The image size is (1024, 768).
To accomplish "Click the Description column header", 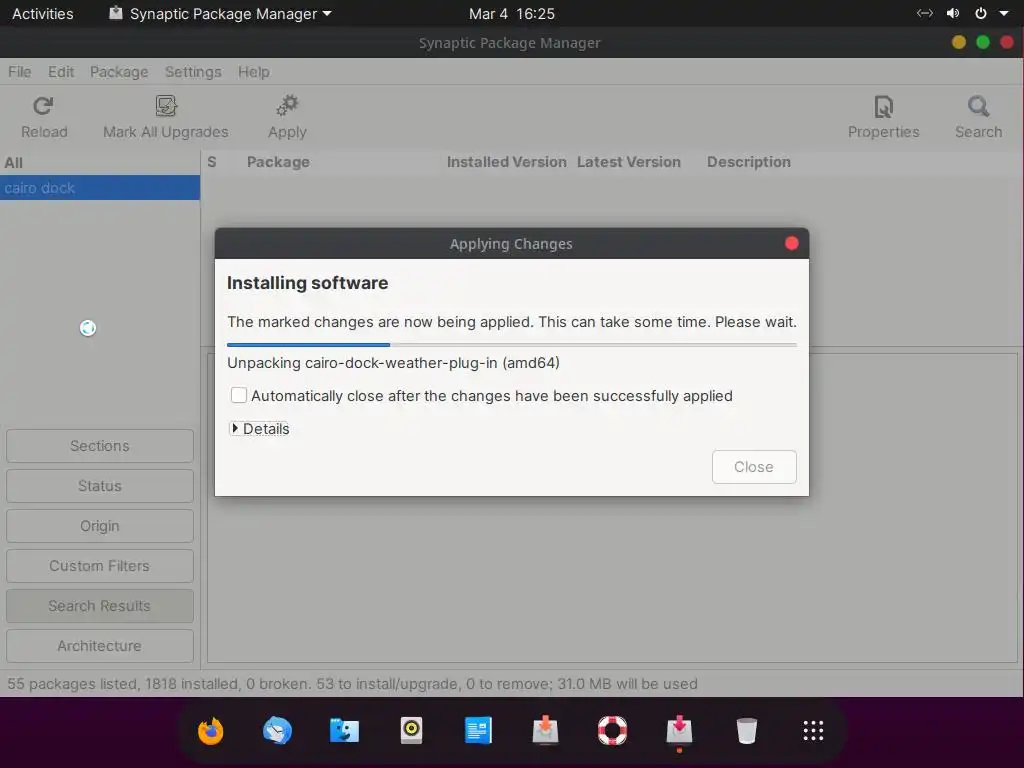I will [748, 162].
